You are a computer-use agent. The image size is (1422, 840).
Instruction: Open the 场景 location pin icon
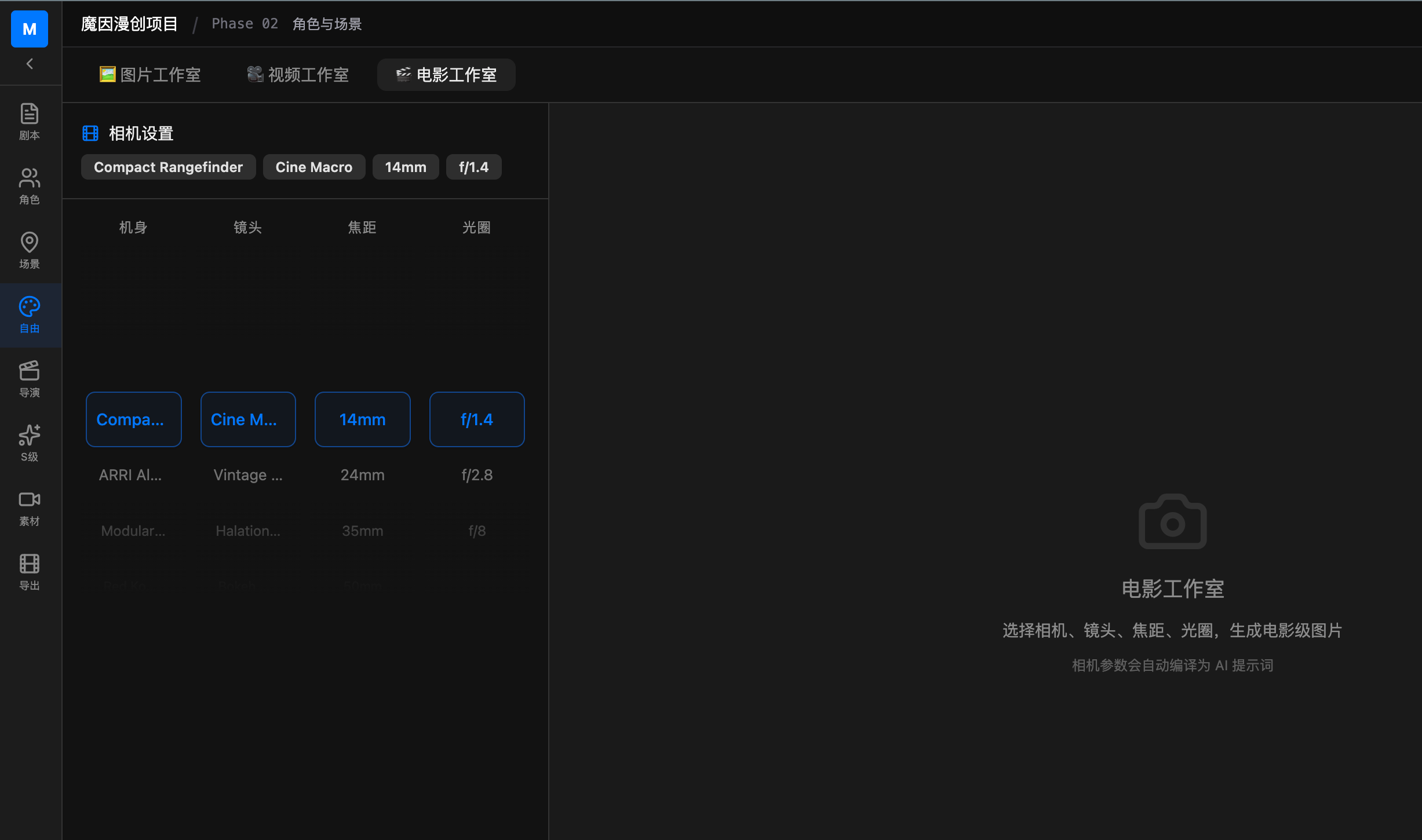[x=30, y=250]
